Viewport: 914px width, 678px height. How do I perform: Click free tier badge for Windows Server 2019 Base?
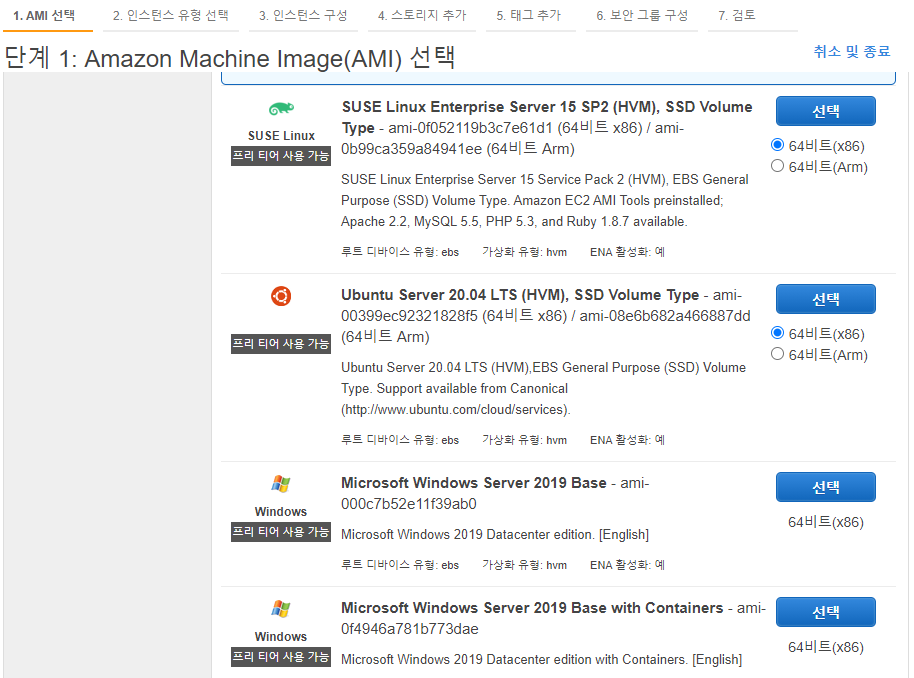(281, 532)
